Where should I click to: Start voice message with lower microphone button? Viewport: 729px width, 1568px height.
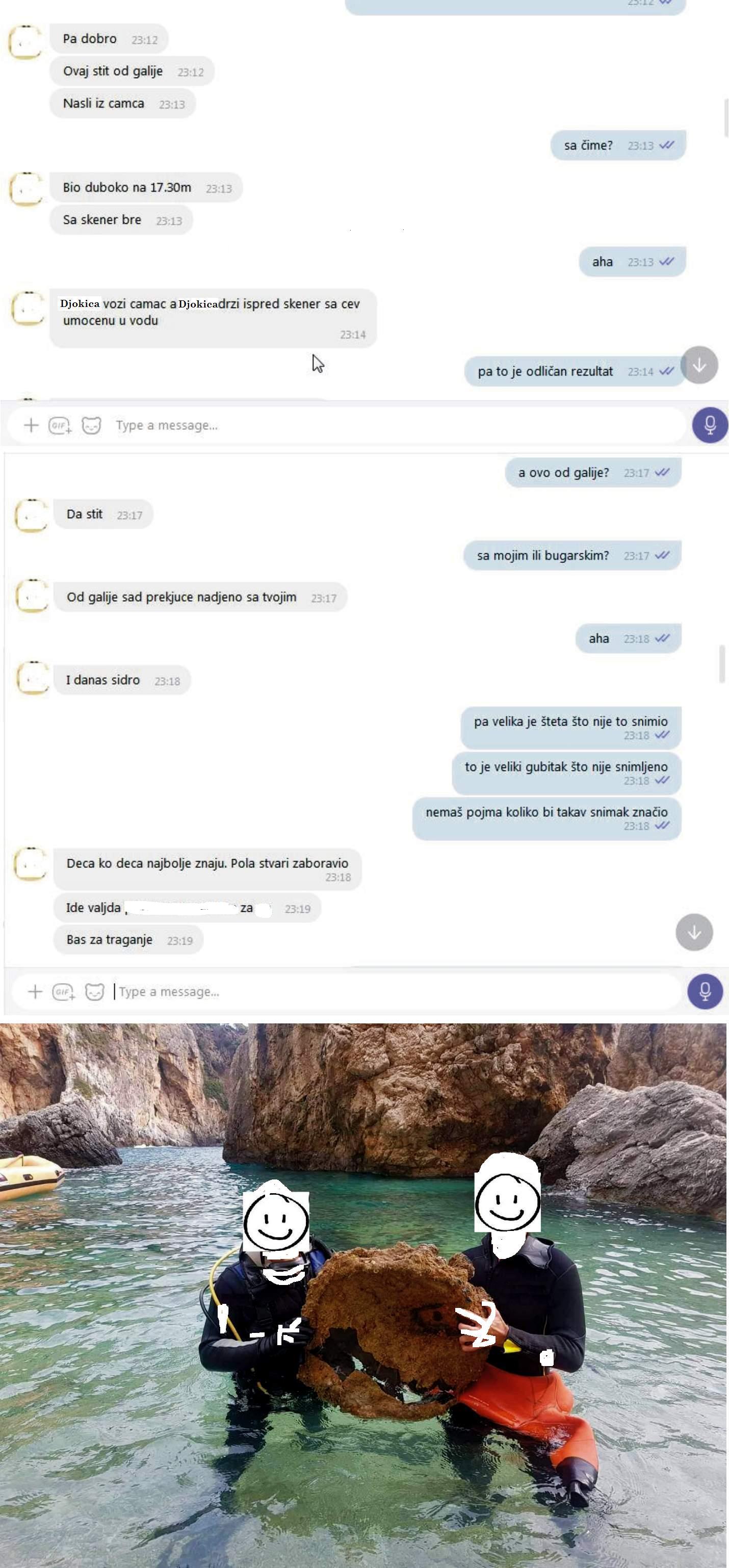tap(705, 991)
